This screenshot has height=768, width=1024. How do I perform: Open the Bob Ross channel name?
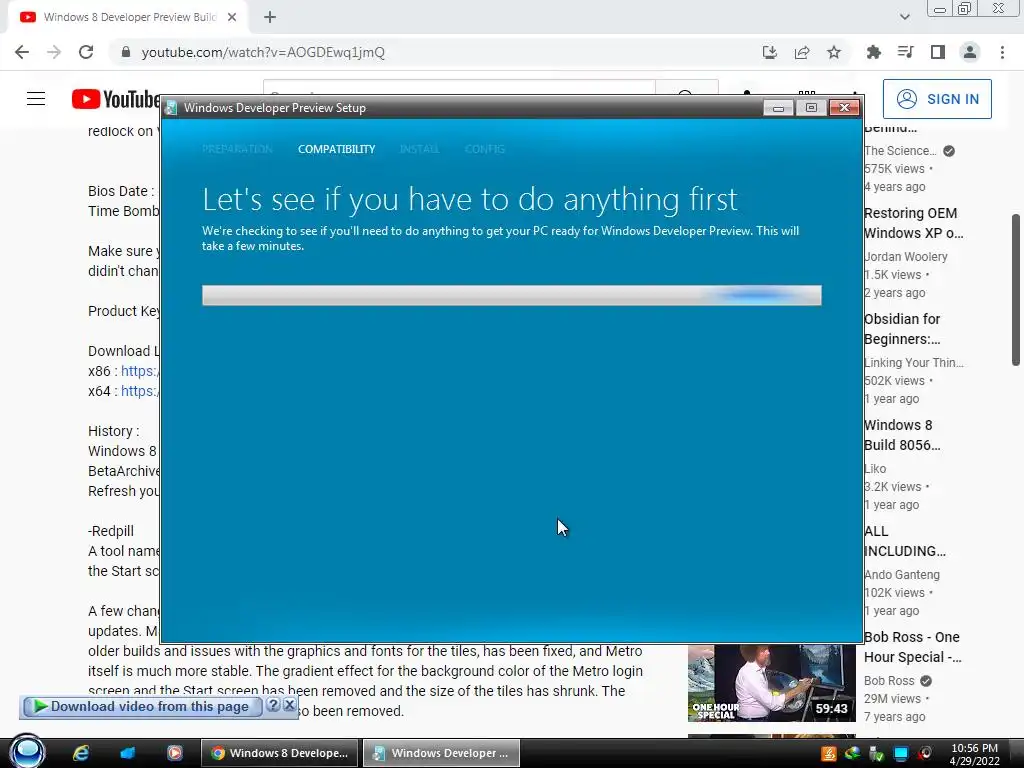(x=889, y=680)
